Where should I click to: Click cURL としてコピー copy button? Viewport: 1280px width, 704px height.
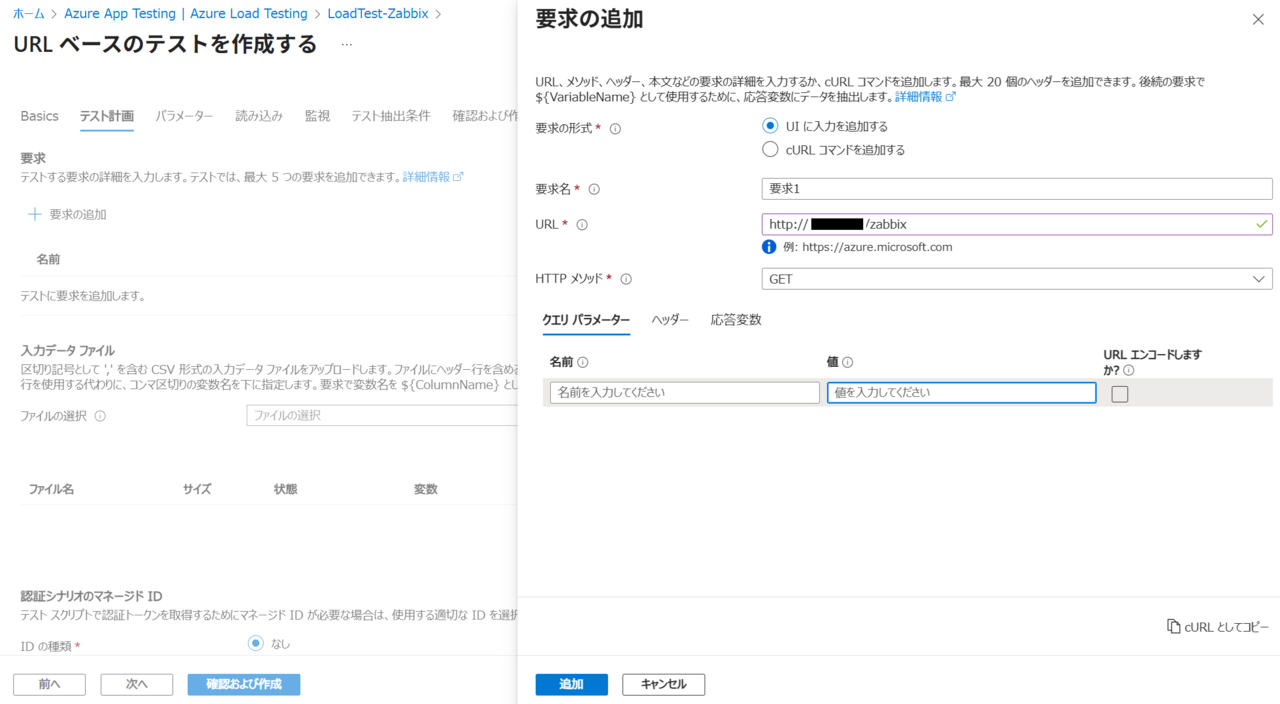[1218, 627]
